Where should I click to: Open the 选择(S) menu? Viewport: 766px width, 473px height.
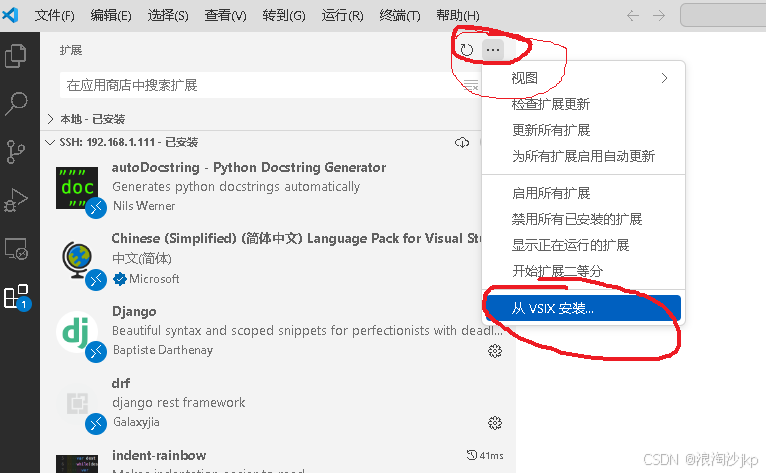(168, 16)
